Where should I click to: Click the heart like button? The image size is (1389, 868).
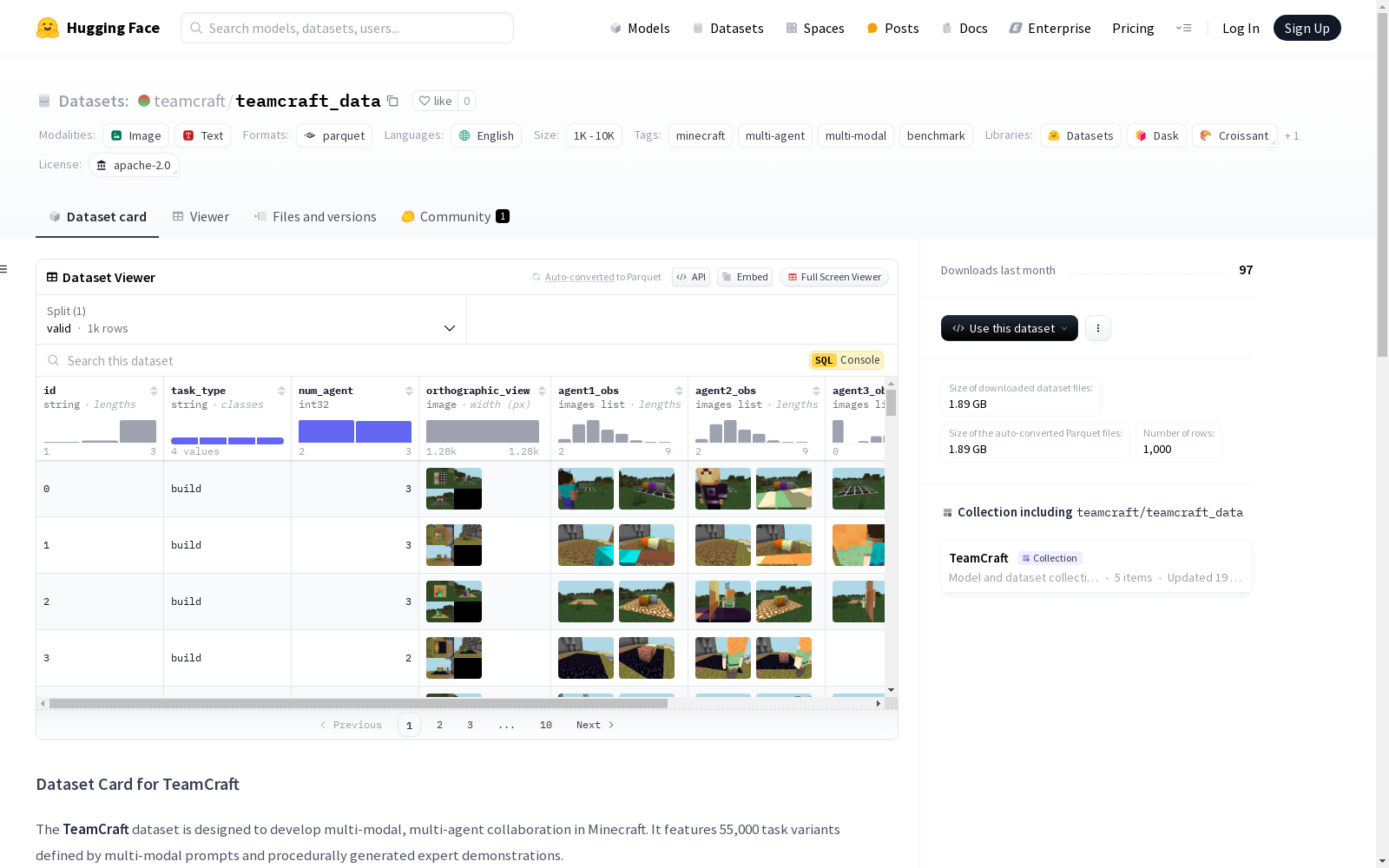tap(435, 101)
